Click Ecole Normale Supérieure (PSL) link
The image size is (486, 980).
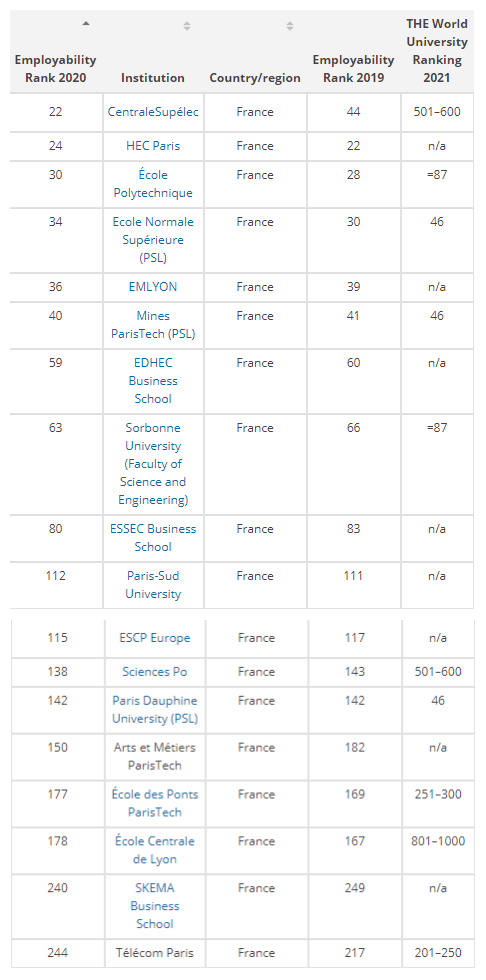(x=153, y=240)
